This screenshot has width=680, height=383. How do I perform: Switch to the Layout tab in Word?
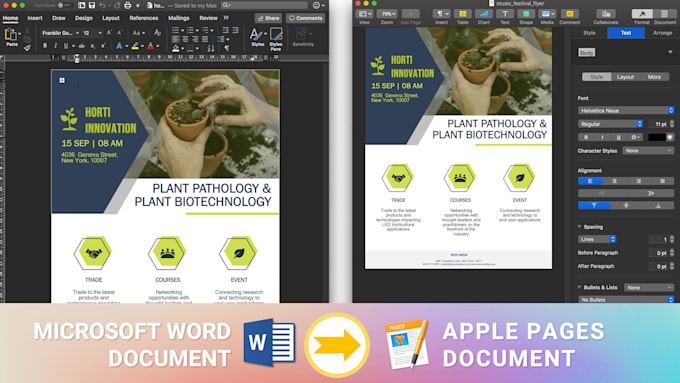coord(111,18)
